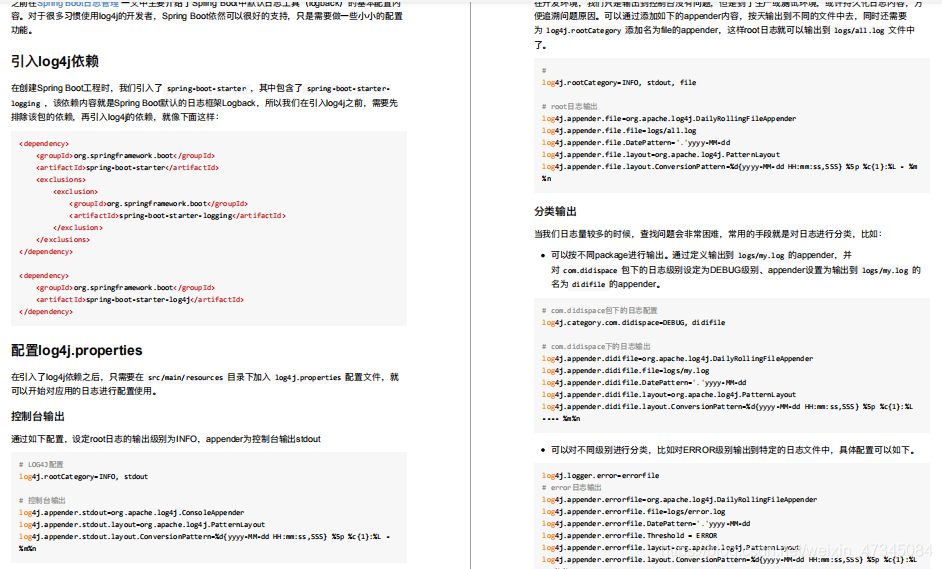Click the line 'log4j.logger.error=errorfile'

[x=600, y=476]
